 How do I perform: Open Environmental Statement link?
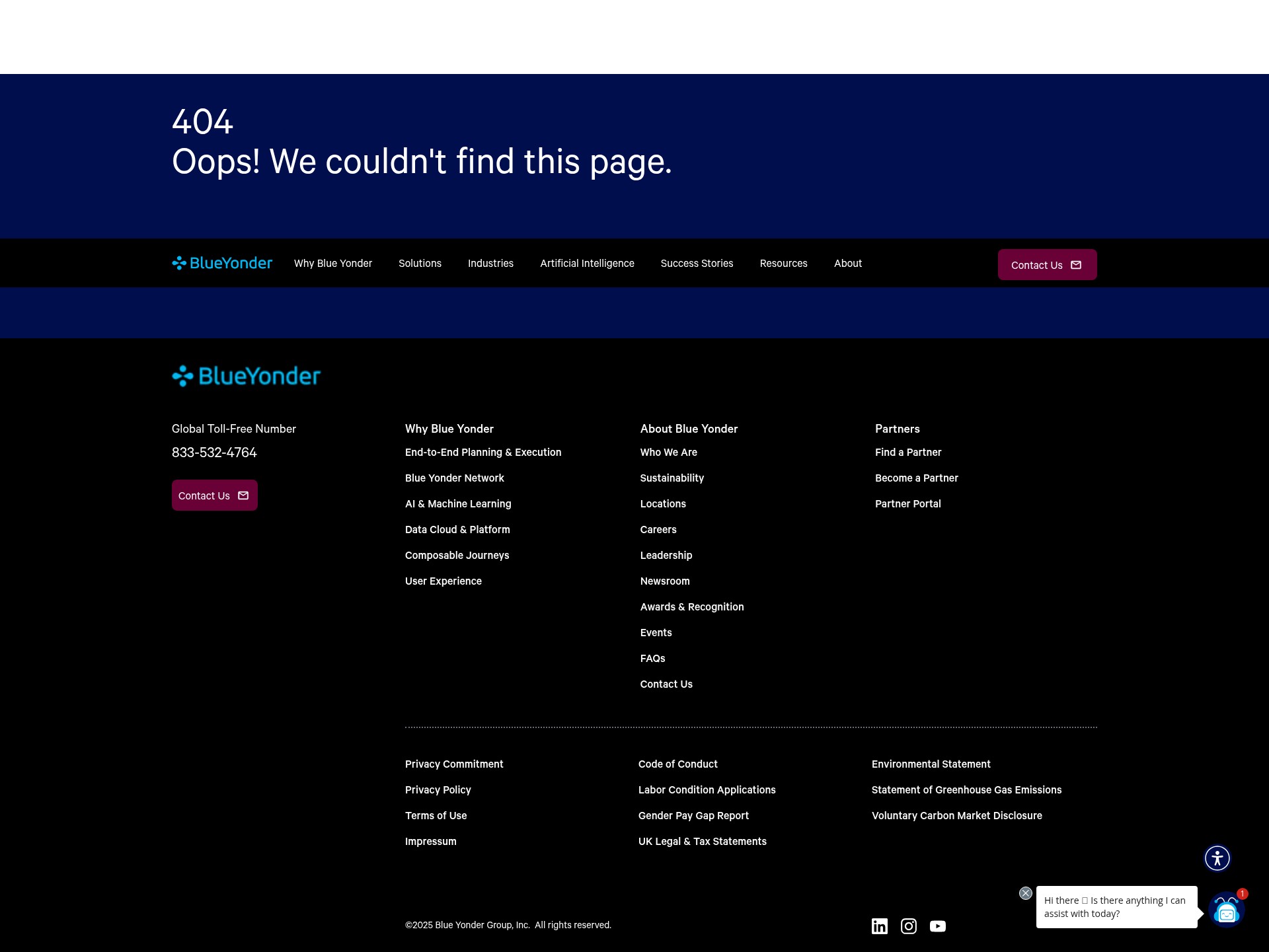tap(931, 764)
